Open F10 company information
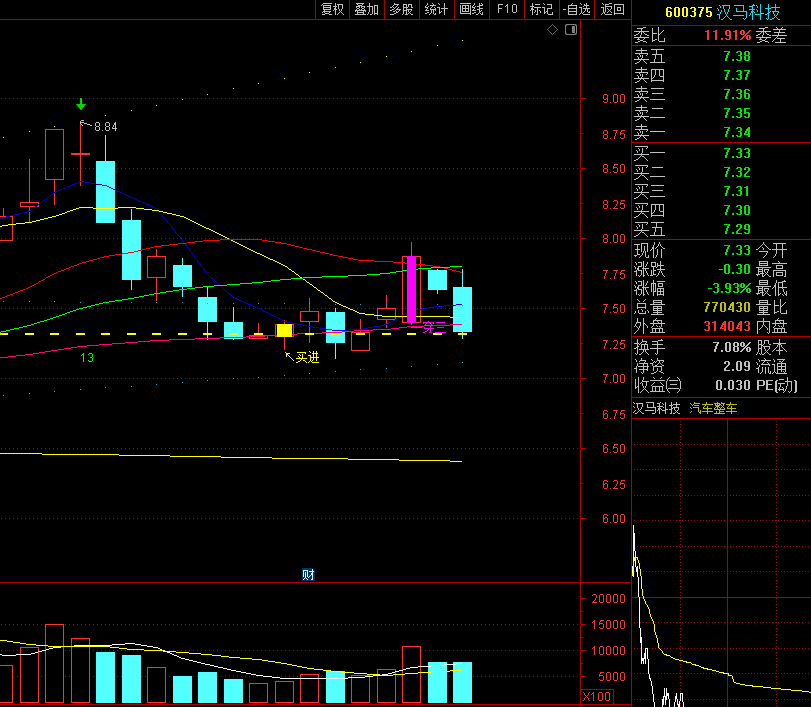Viewport: 811px width, 707px height. pos(507,9)
